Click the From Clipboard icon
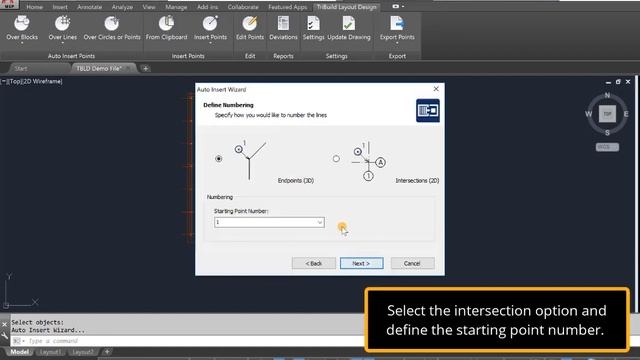640x360 pixels. pyautogui.click(x=166, y=24)
